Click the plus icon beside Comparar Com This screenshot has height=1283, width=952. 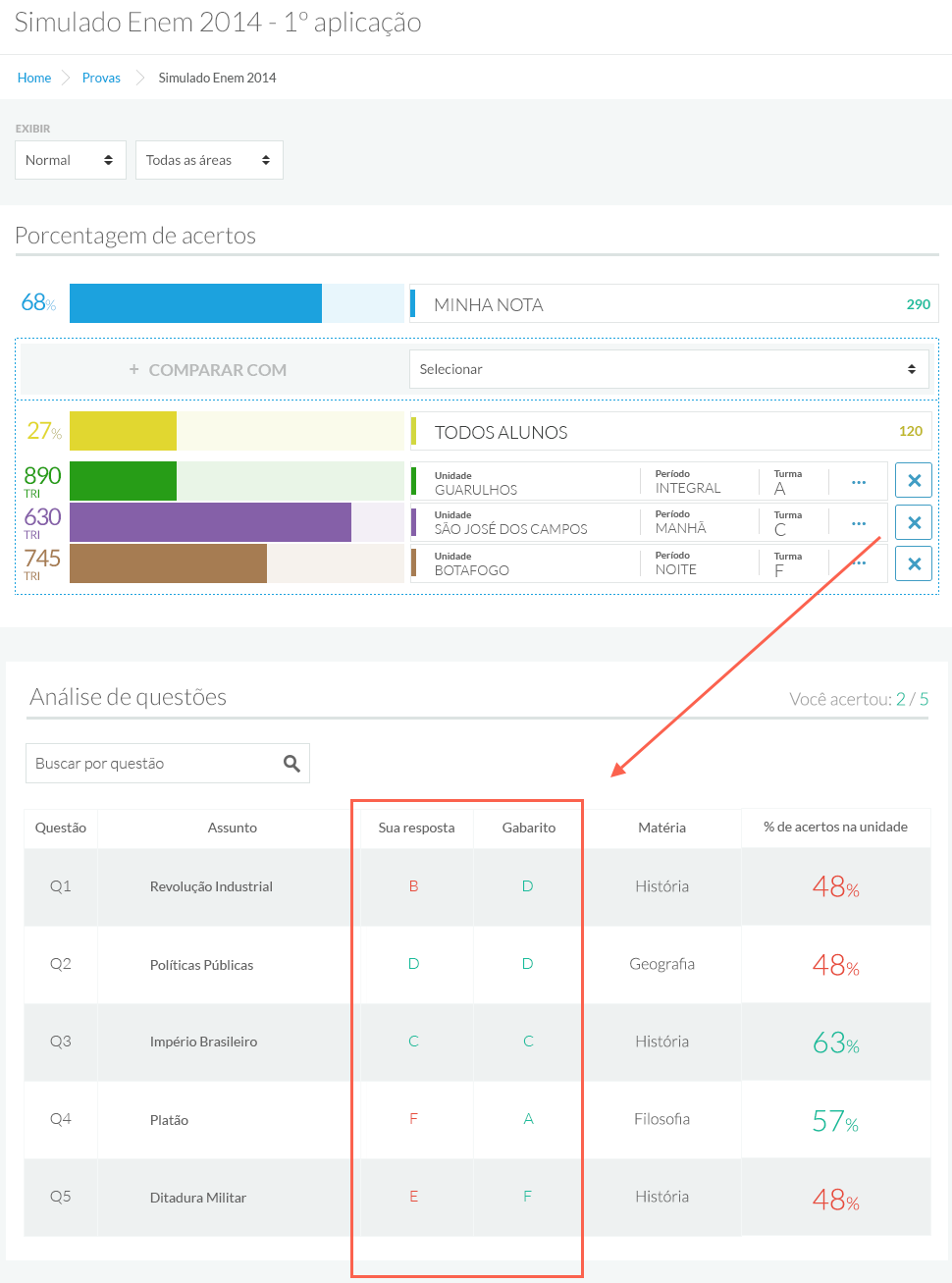point(134,370)
